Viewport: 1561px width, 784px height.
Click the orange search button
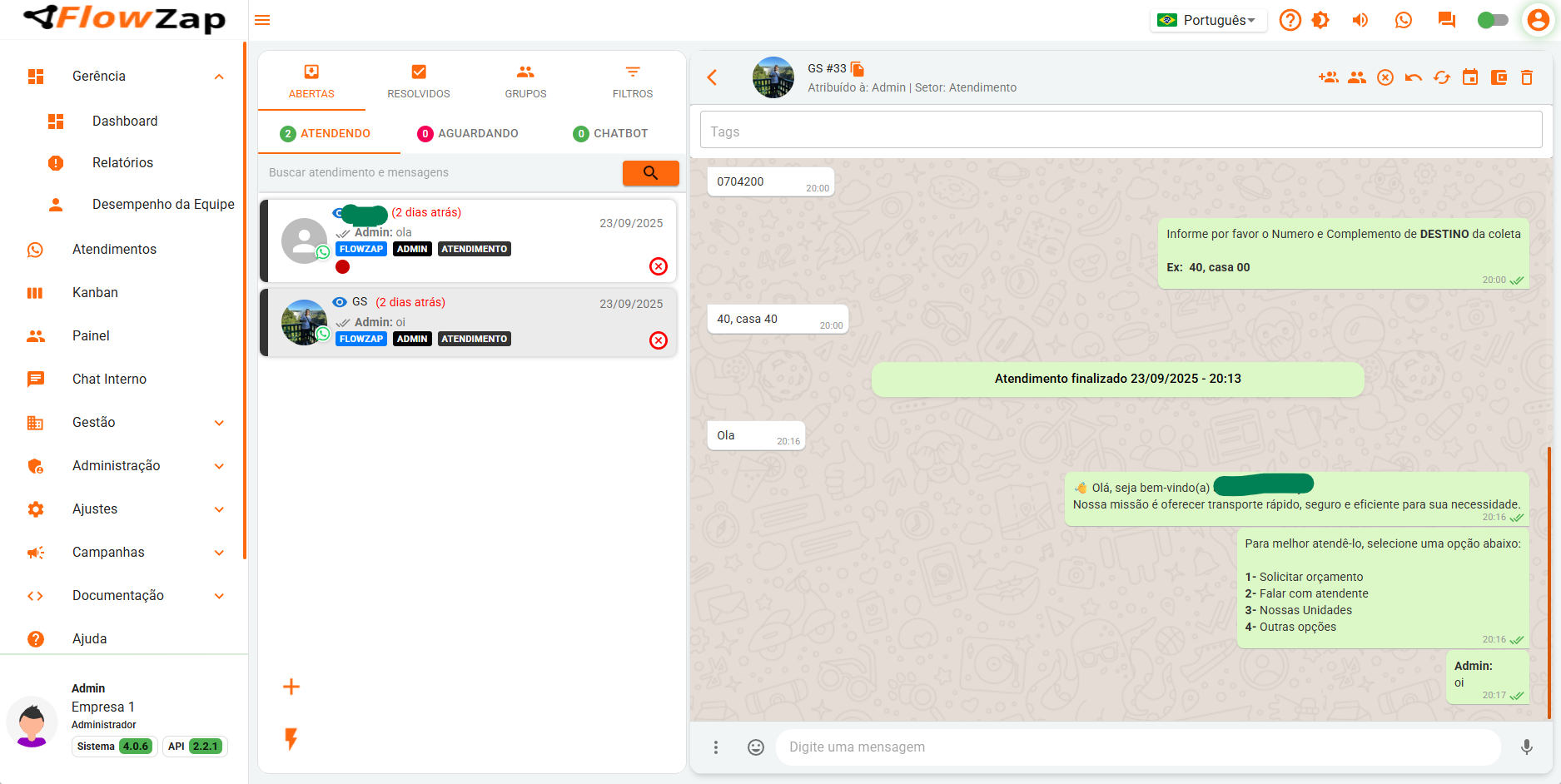pyautogui.click(x=650, y=172)
